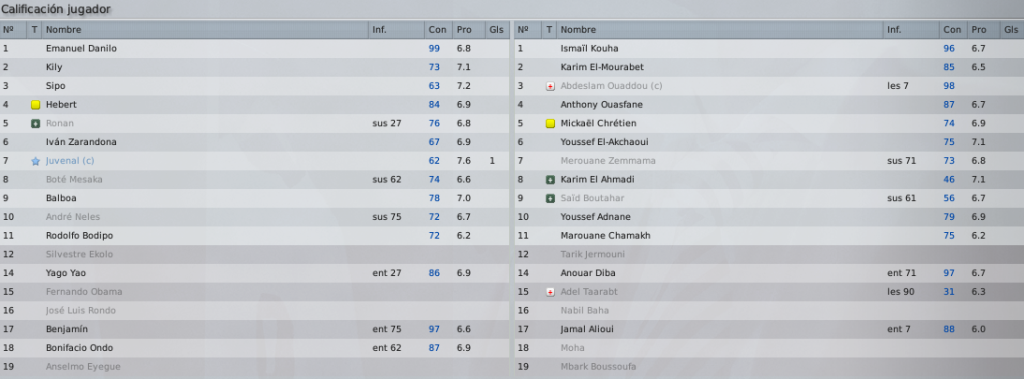The image size is (1024, 379).
Task: Sort left table by Gls column
Action: [496, 29]
